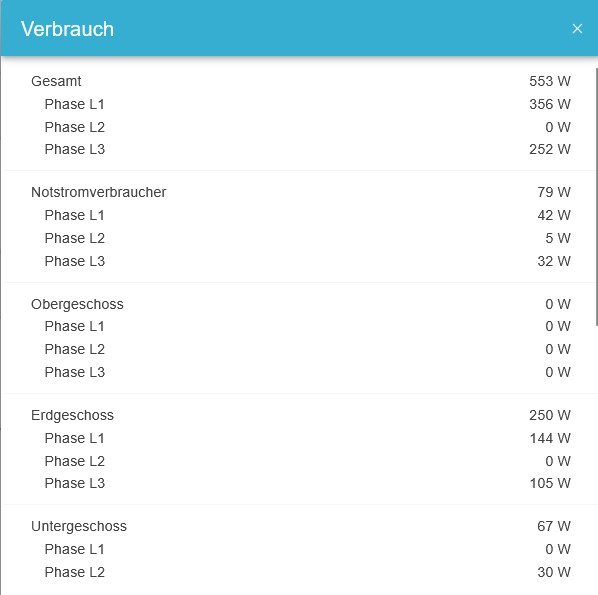Select the Obergeschoss section label
The height and width of the screenshot is (595, 598).
[77, 304]
